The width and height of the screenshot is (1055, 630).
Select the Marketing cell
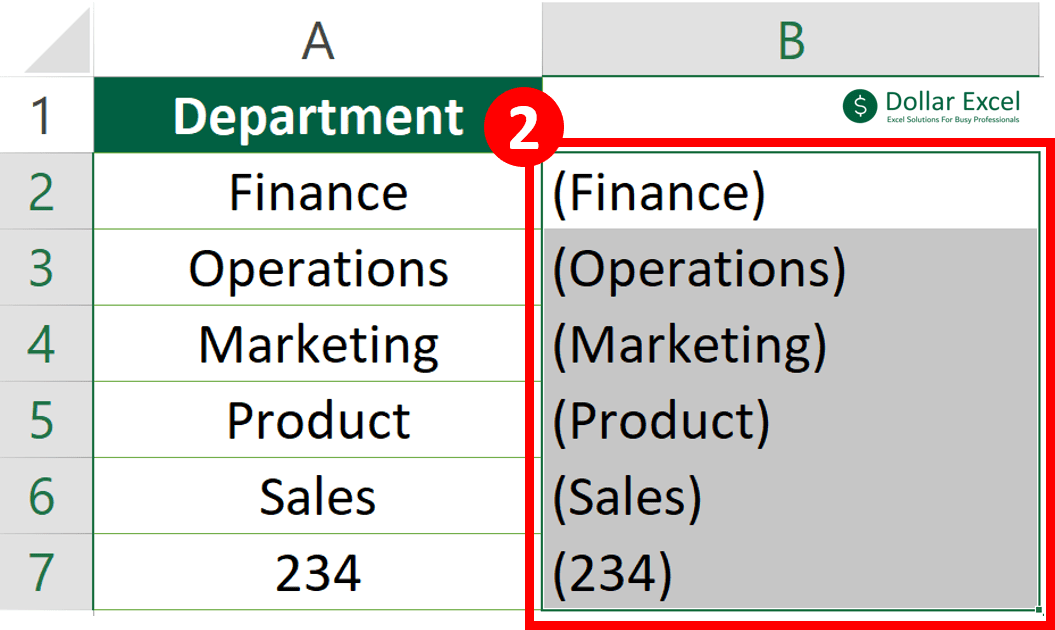(x=317, y=343)
